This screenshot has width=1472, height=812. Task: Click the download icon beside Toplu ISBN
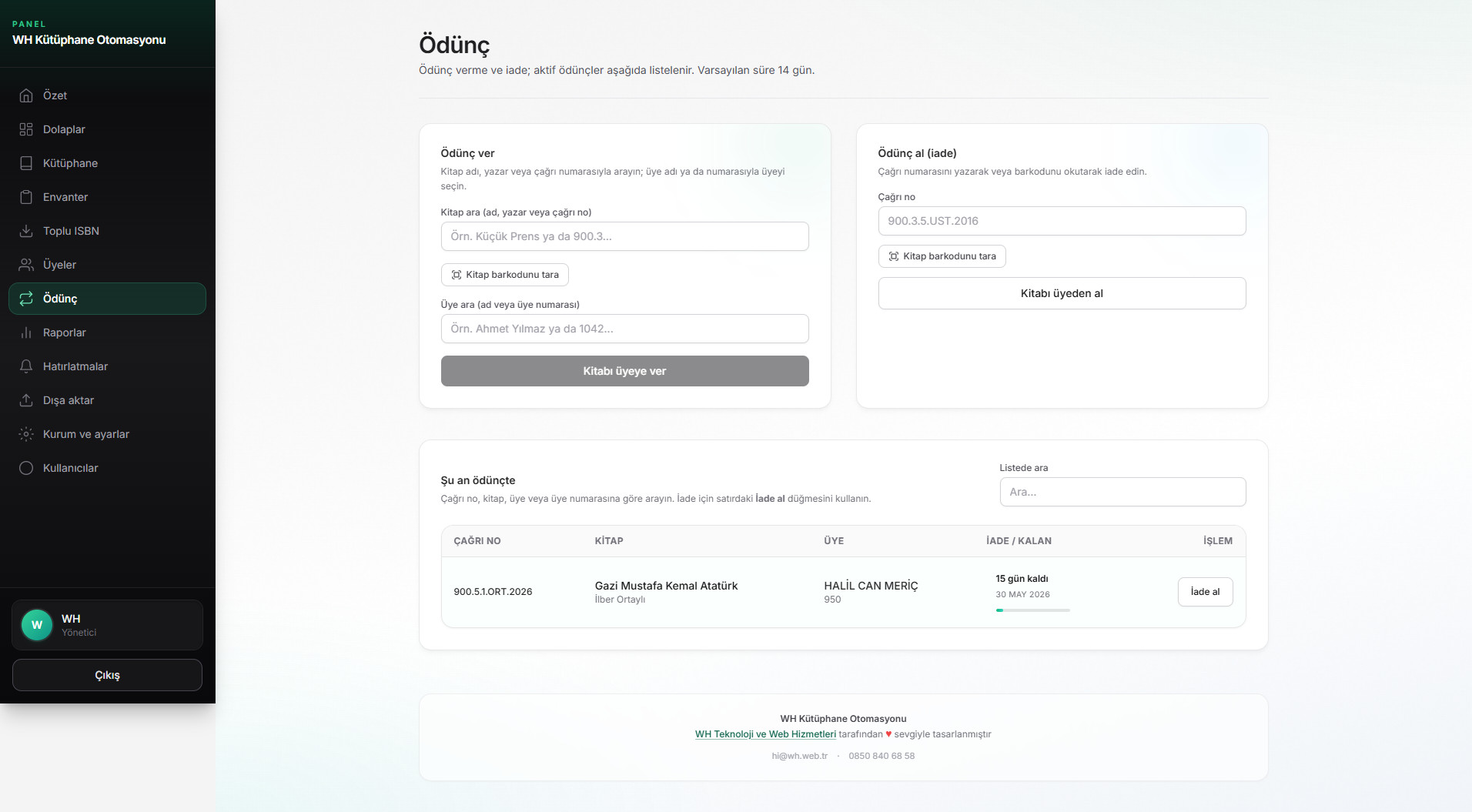[x=26, y=231]
